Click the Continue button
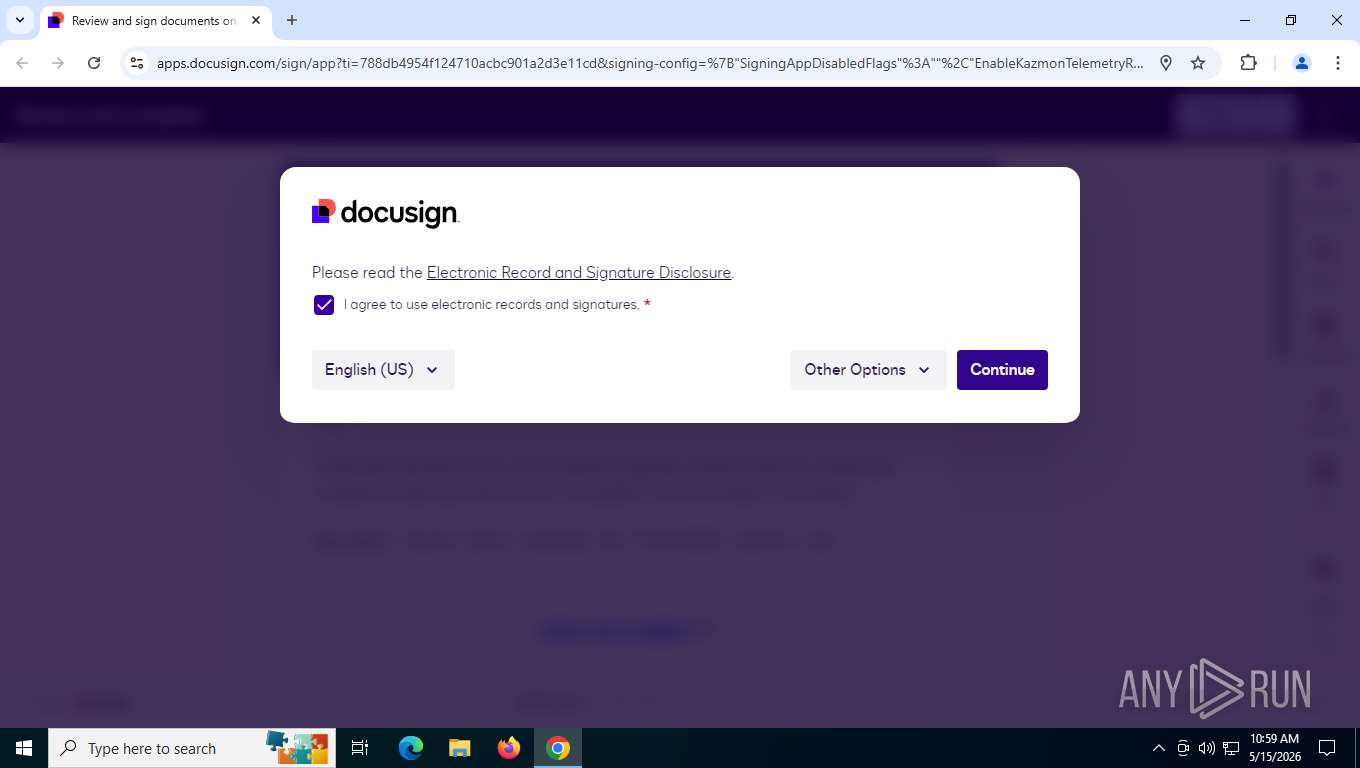 point(1002,370)
